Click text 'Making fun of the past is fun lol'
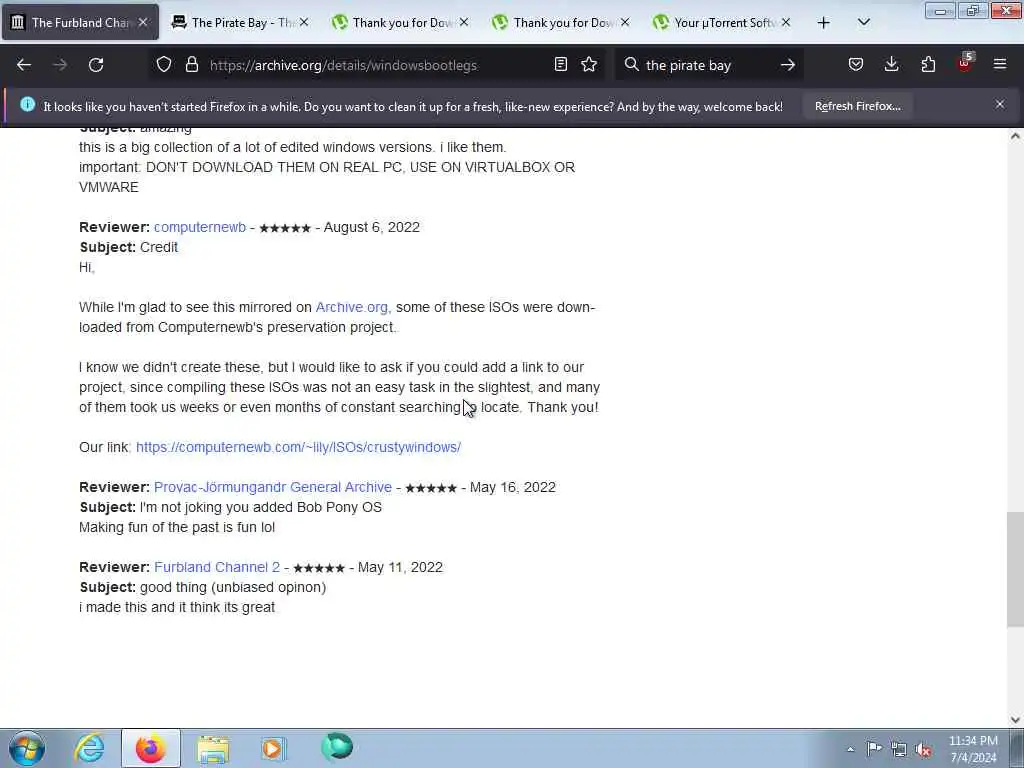 click(177, 527)
